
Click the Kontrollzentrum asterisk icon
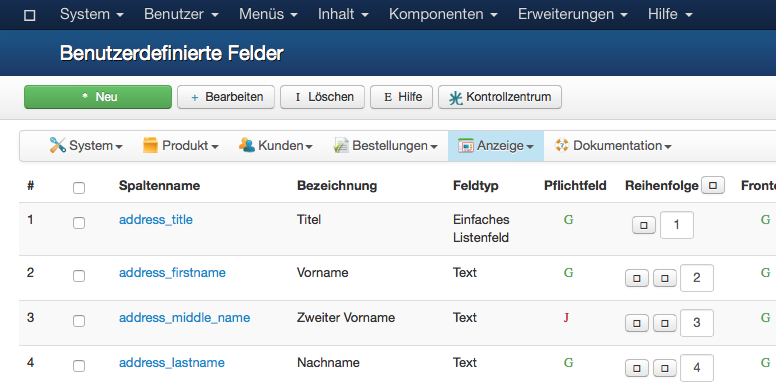click(455, 97)
